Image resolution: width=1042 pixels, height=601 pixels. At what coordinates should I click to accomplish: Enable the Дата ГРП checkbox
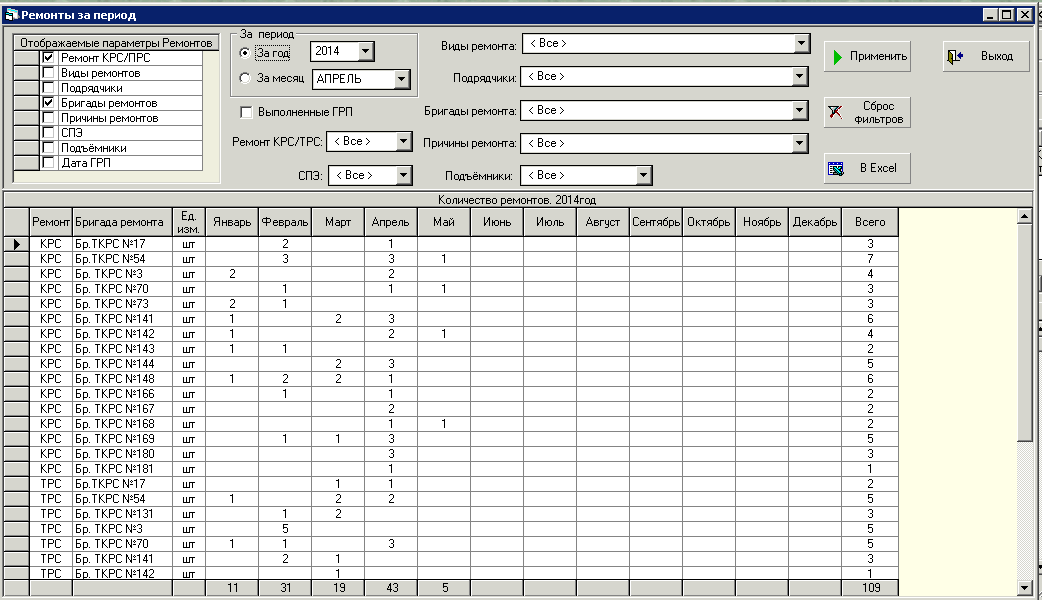[48, 162]
